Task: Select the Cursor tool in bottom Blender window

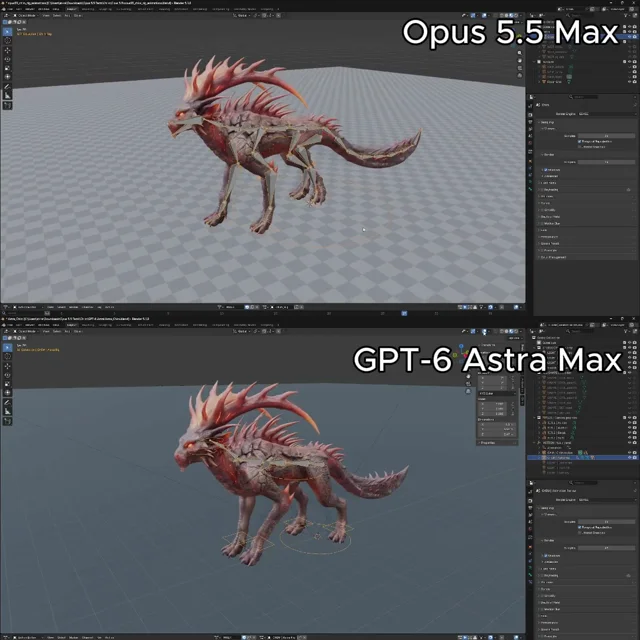Action: tap(7, 356)
